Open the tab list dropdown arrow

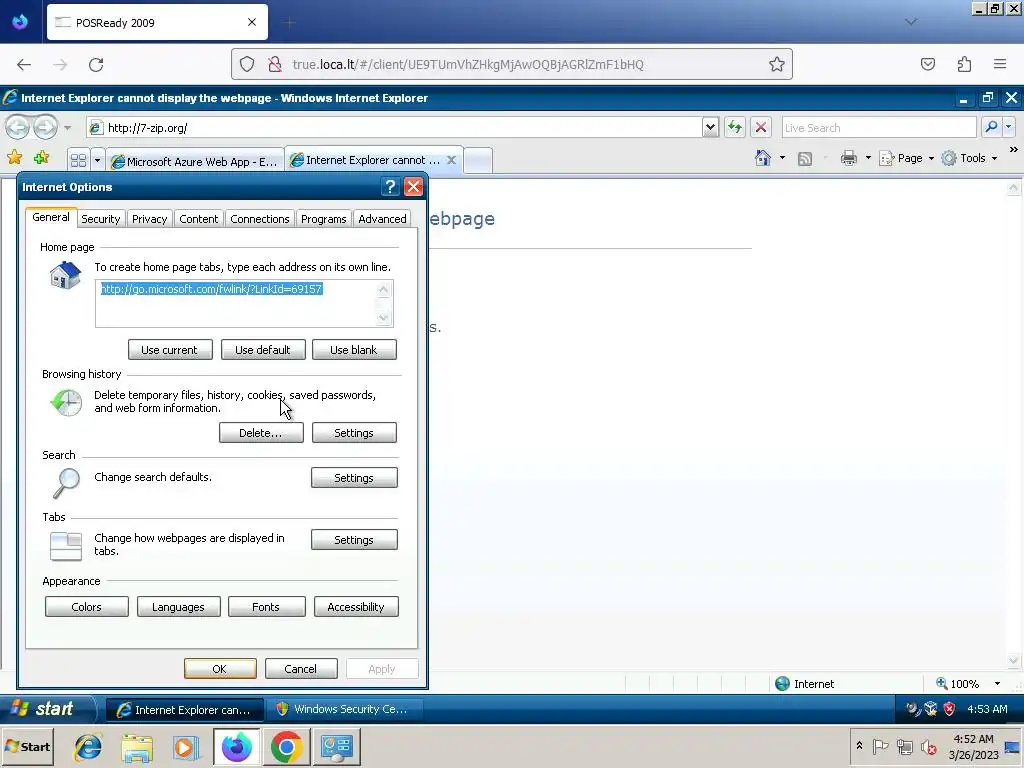coord(97,160)
